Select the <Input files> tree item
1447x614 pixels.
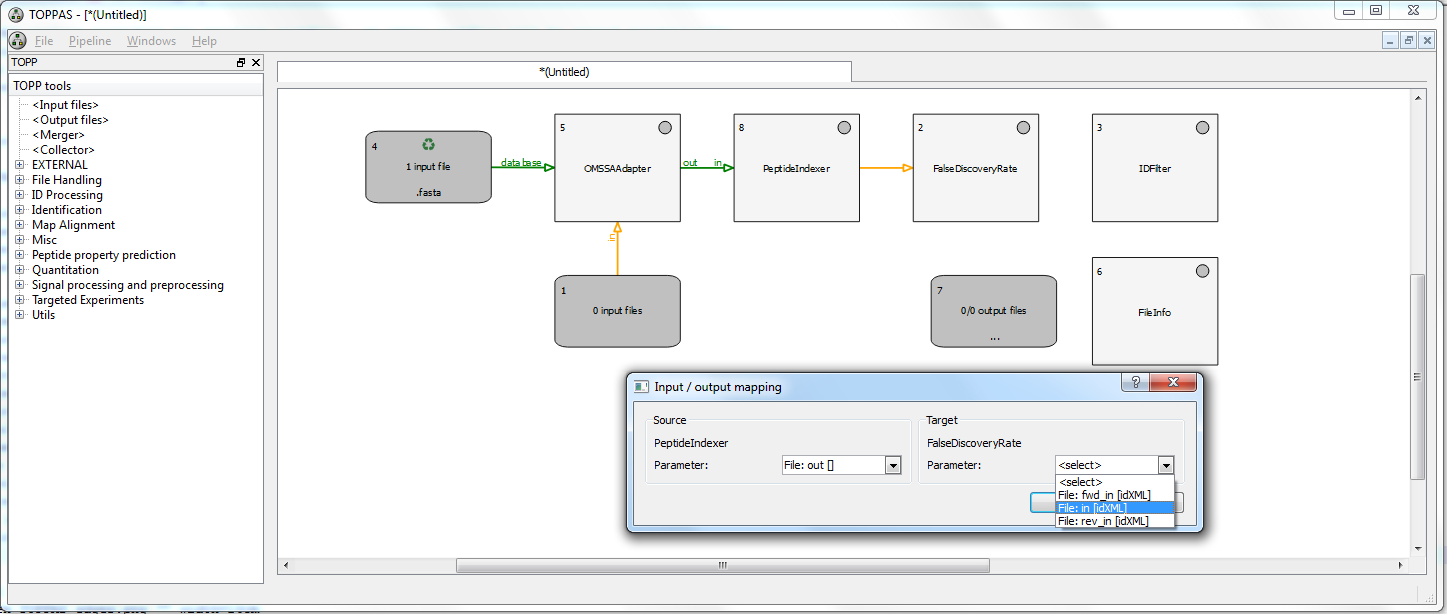click(65, 105)
